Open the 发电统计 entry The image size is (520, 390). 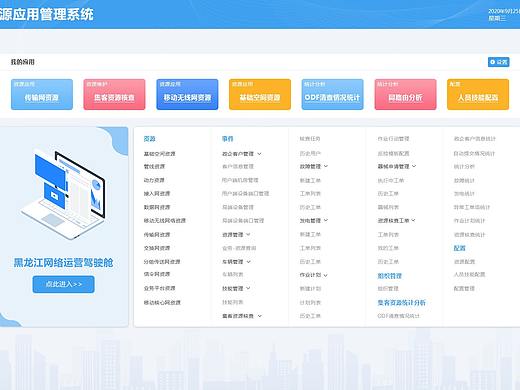pos(464,194)
